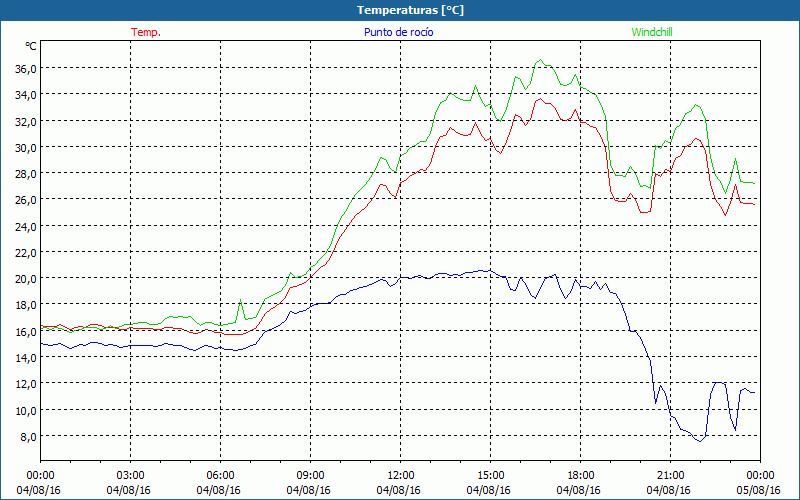Viewport: 800px width, 500px height.
Task: Click the 15:00 time axis label
Action: pos(490,476)
